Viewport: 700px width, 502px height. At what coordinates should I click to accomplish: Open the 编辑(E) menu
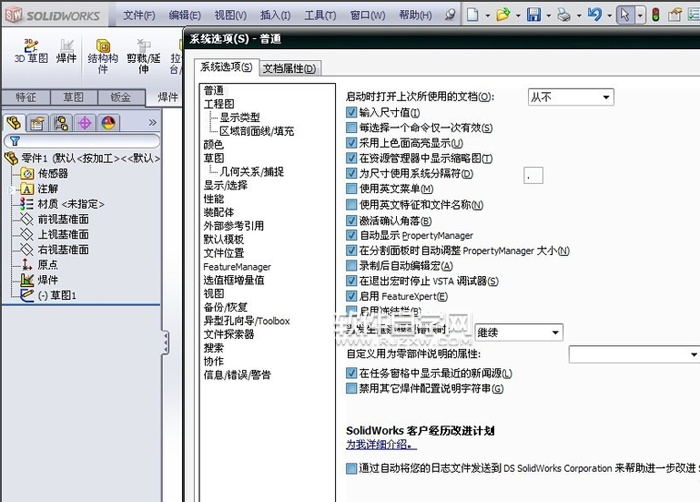coord(184,15)
